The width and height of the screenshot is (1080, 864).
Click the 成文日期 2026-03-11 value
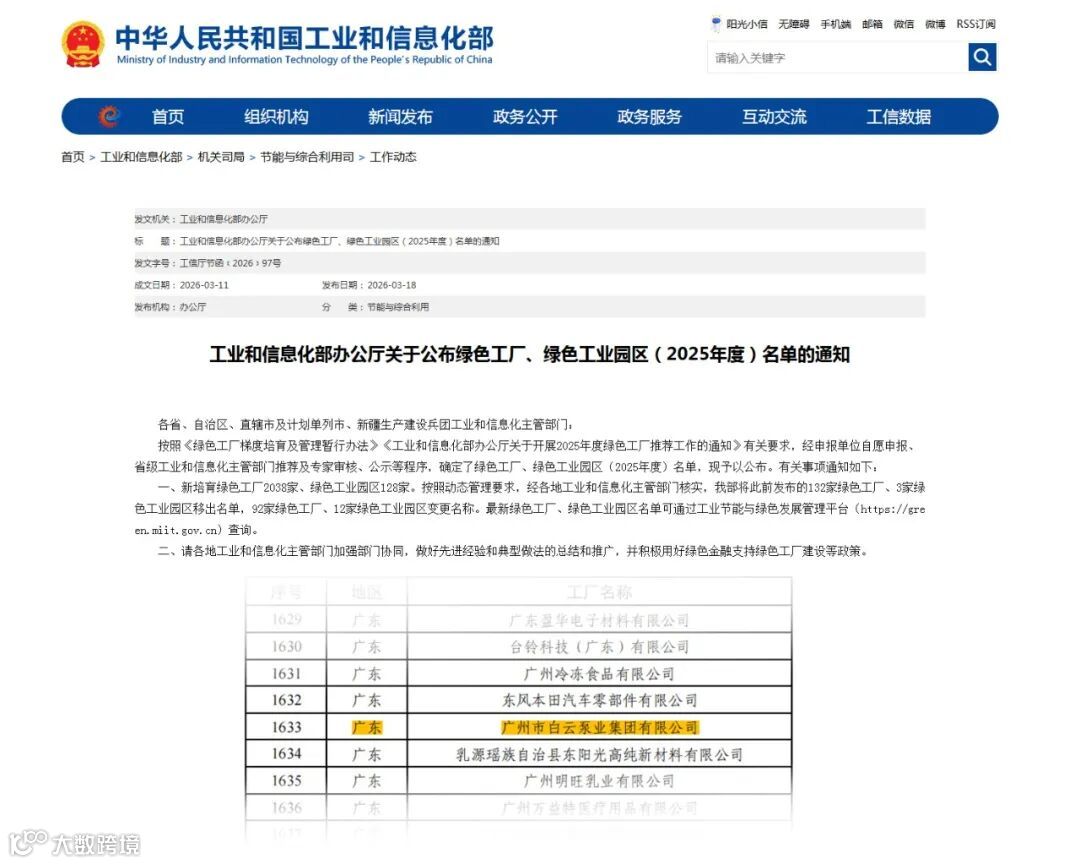click(204, 285)
